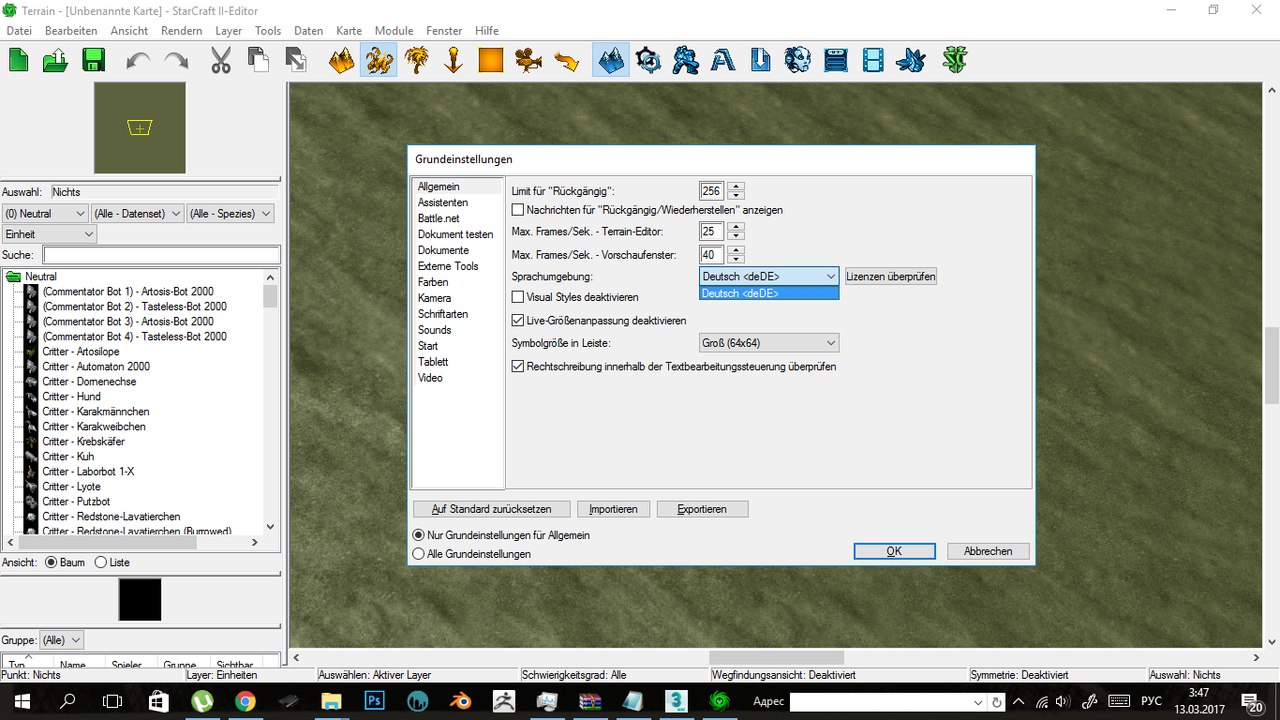Select the Alle Grundeinstellungen radio button
The image size is (1280, 720).
tap(419, 553)
